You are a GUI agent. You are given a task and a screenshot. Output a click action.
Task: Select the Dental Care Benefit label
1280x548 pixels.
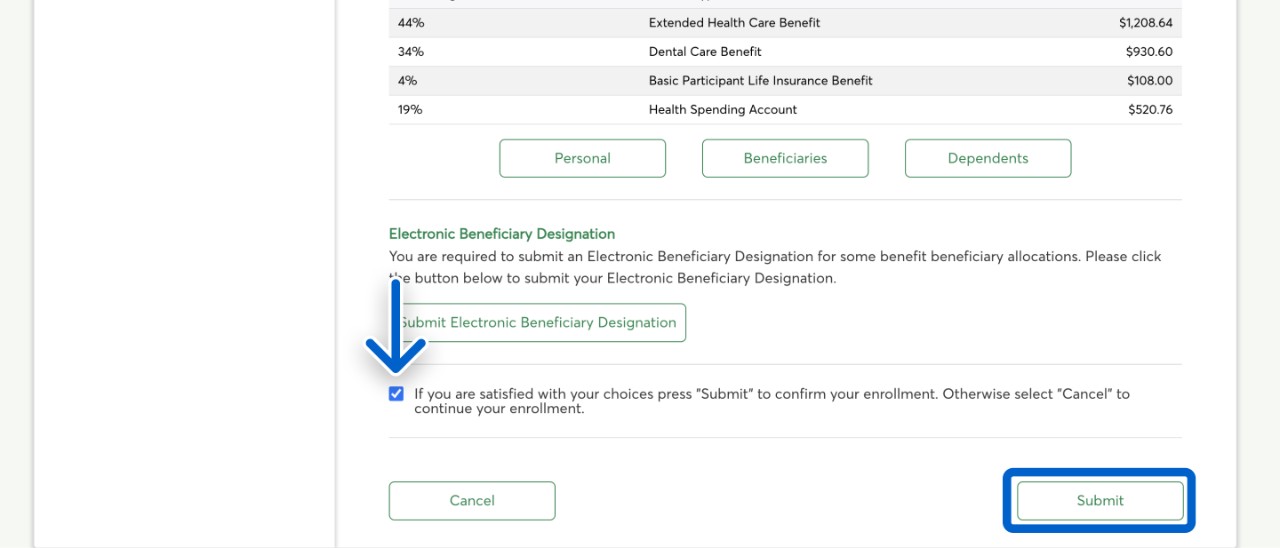705,52
